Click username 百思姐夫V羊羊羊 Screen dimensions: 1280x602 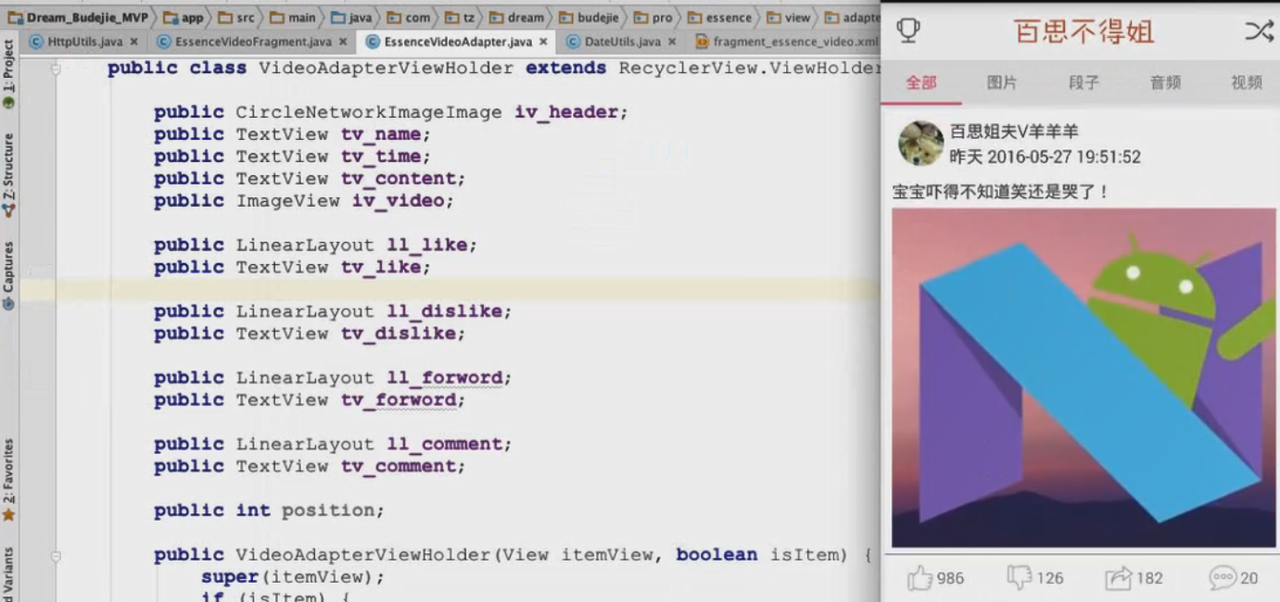[x=1014, y=132]
